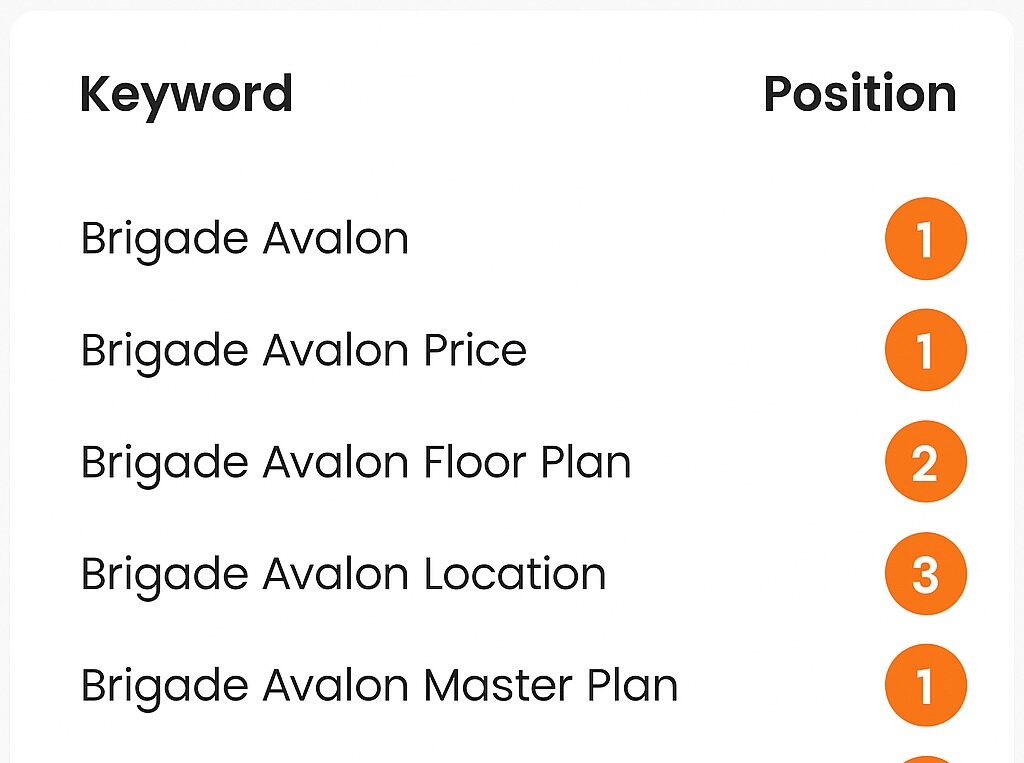Viewport: 1024px width, 763px height.
Task: Click the white card's empty area between the Keyword and Position headers
Action: pyautogui.click(x=528, y=94)
